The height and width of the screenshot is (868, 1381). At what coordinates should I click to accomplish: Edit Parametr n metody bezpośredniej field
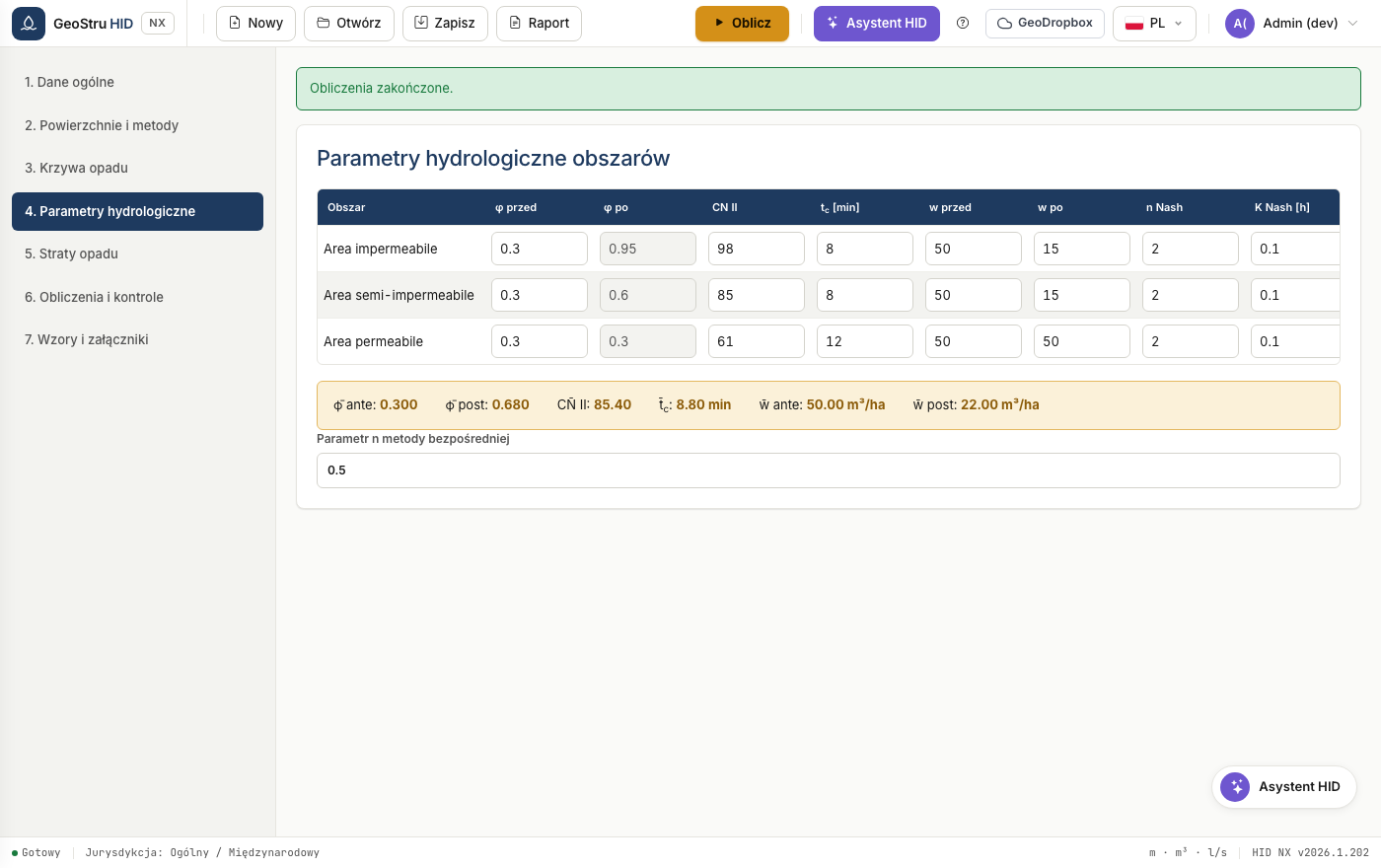point(829,470)
